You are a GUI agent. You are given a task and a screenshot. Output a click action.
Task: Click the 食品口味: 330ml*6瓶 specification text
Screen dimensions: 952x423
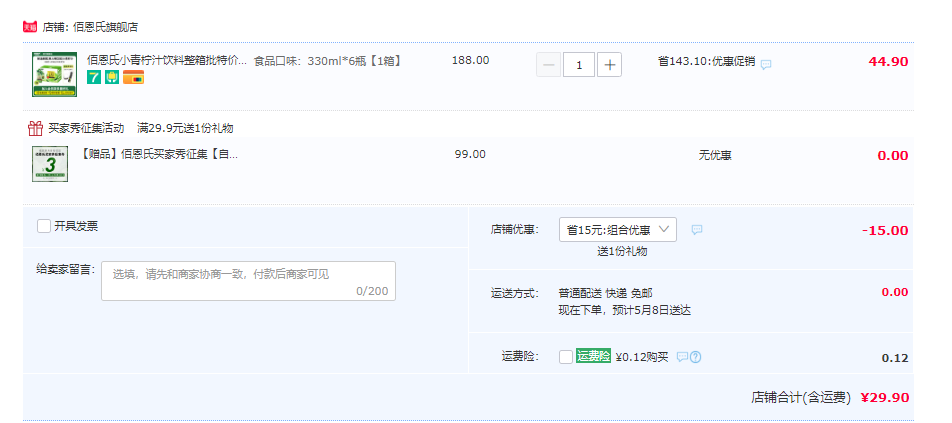328,61
